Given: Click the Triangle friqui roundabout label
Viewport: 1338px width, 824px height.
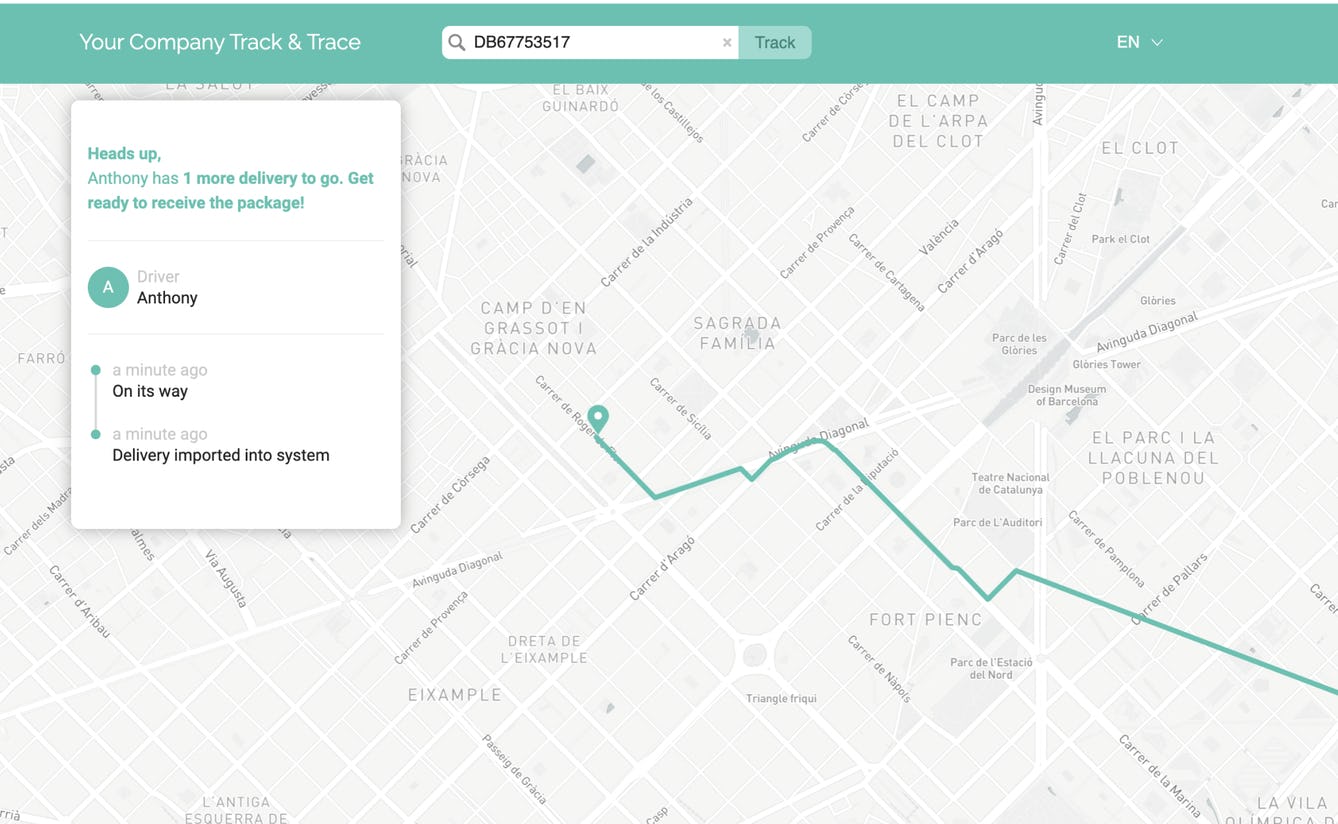Looking at the screenshot, I should [x=781, y=698].
